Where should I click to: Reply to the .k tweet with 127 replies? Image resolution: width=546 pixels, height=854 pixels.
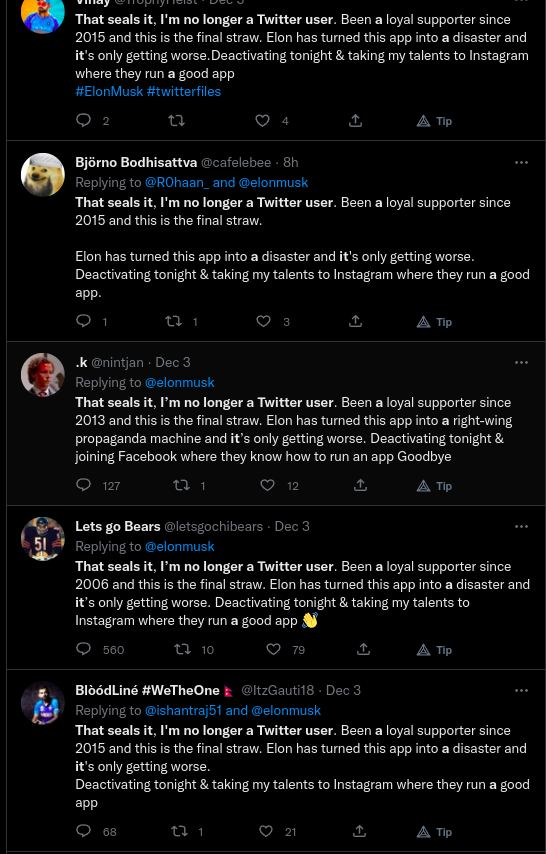pyautogui.click(x=83, y=484)
